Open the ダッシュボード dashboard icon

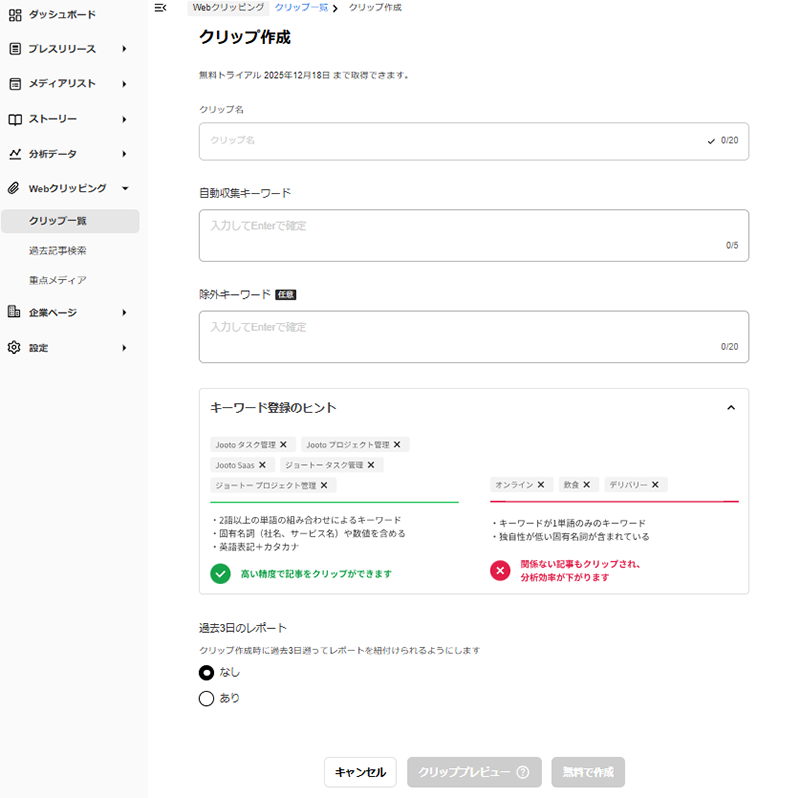tap(15, 14)
